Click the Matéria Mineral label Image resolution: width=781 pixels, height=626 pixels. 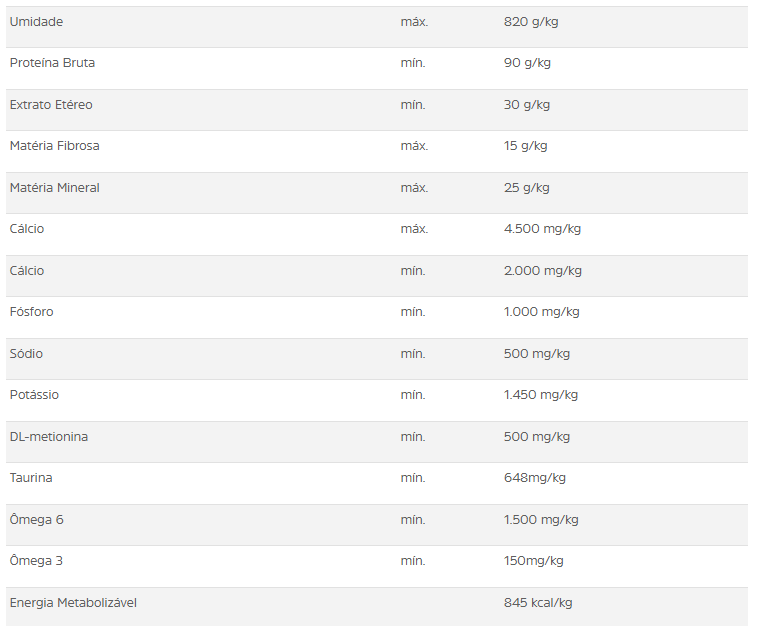[54, 188]
